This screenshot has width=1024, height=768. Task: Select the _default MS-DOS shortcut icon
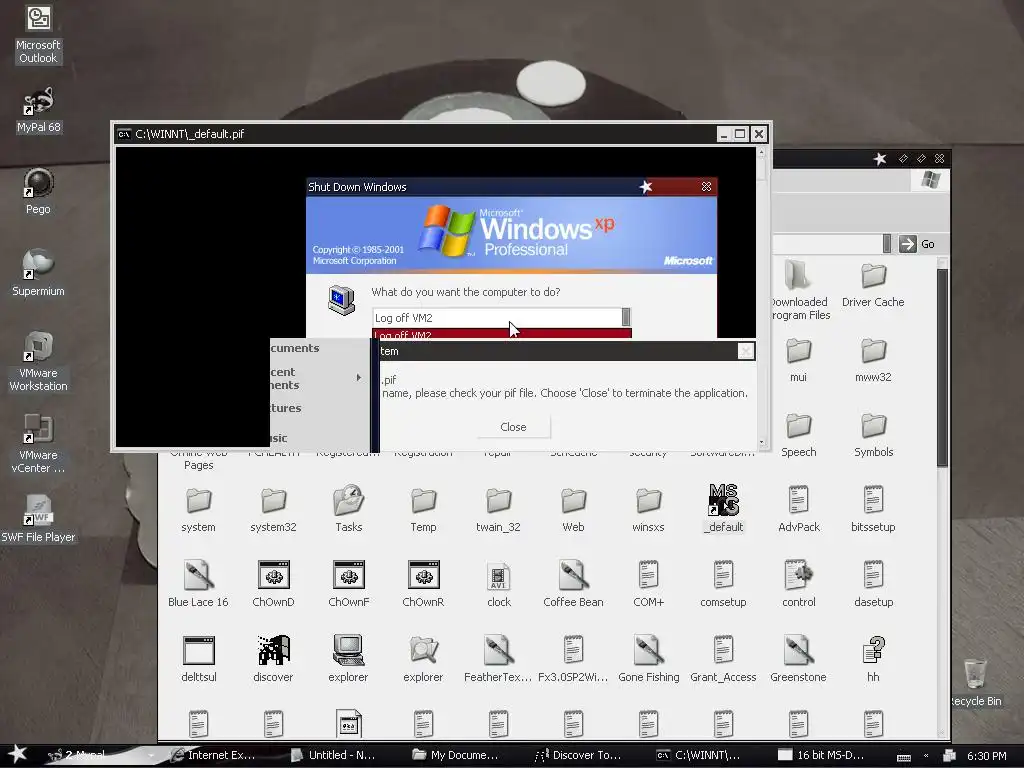pos(724,509)
